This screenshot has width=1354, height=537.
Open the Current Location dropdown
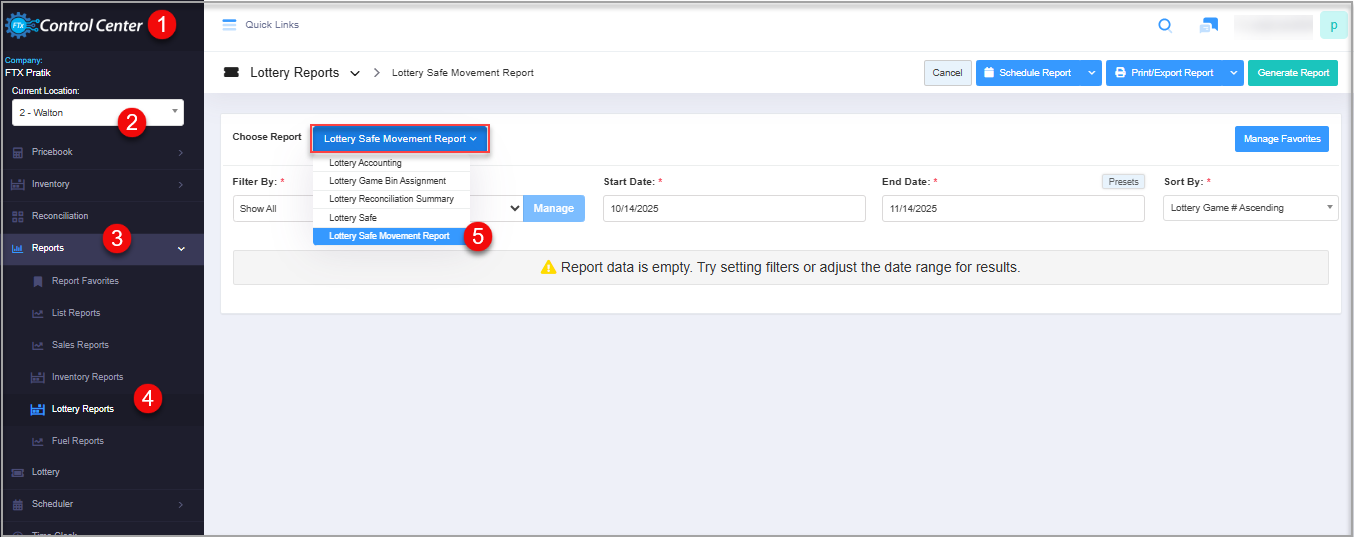pos(98,113)
